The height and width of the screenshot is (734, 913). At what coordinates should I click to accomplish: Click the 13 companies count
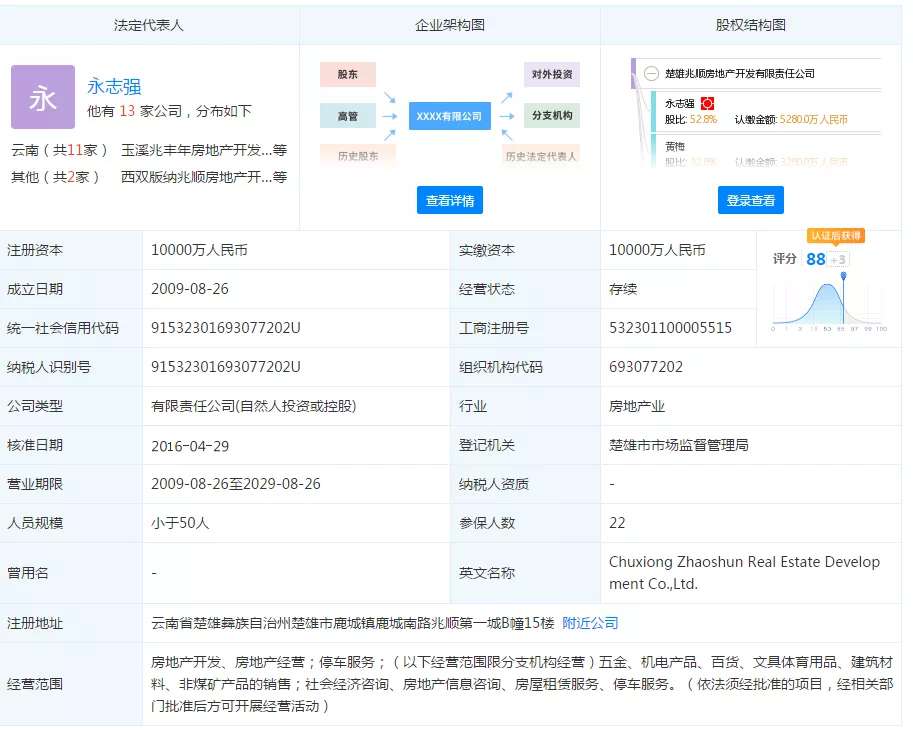(127, 111)
